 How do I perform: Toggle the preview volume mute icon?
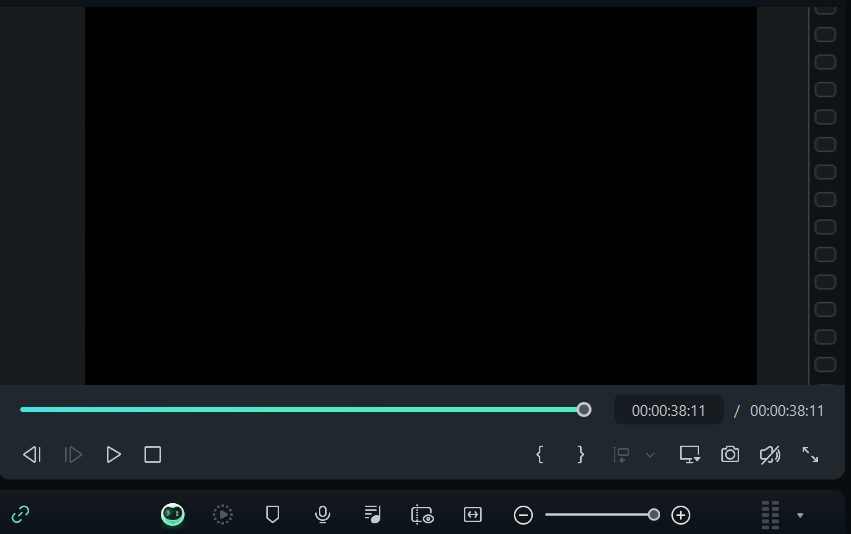coord(770,455)
